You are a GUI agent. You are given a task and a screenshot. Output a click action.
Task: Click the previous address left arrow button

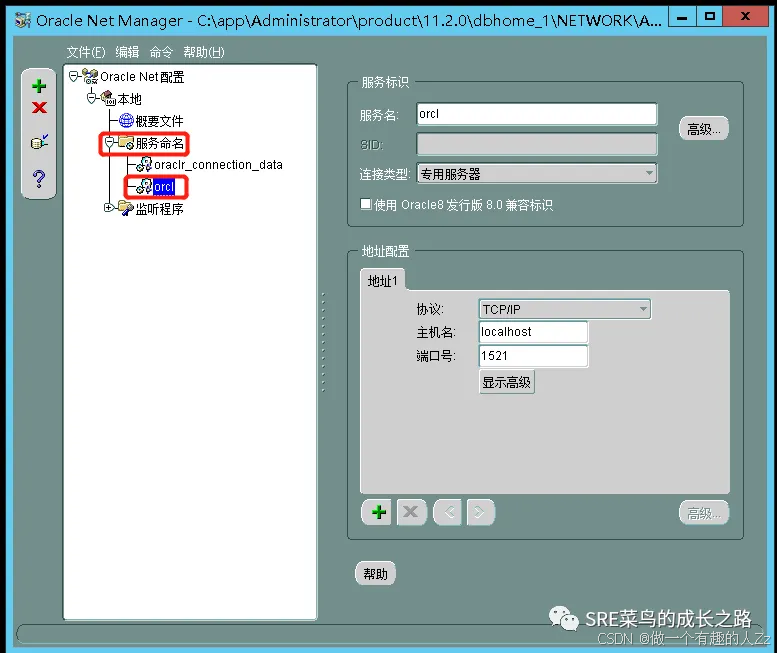point(448,512)
